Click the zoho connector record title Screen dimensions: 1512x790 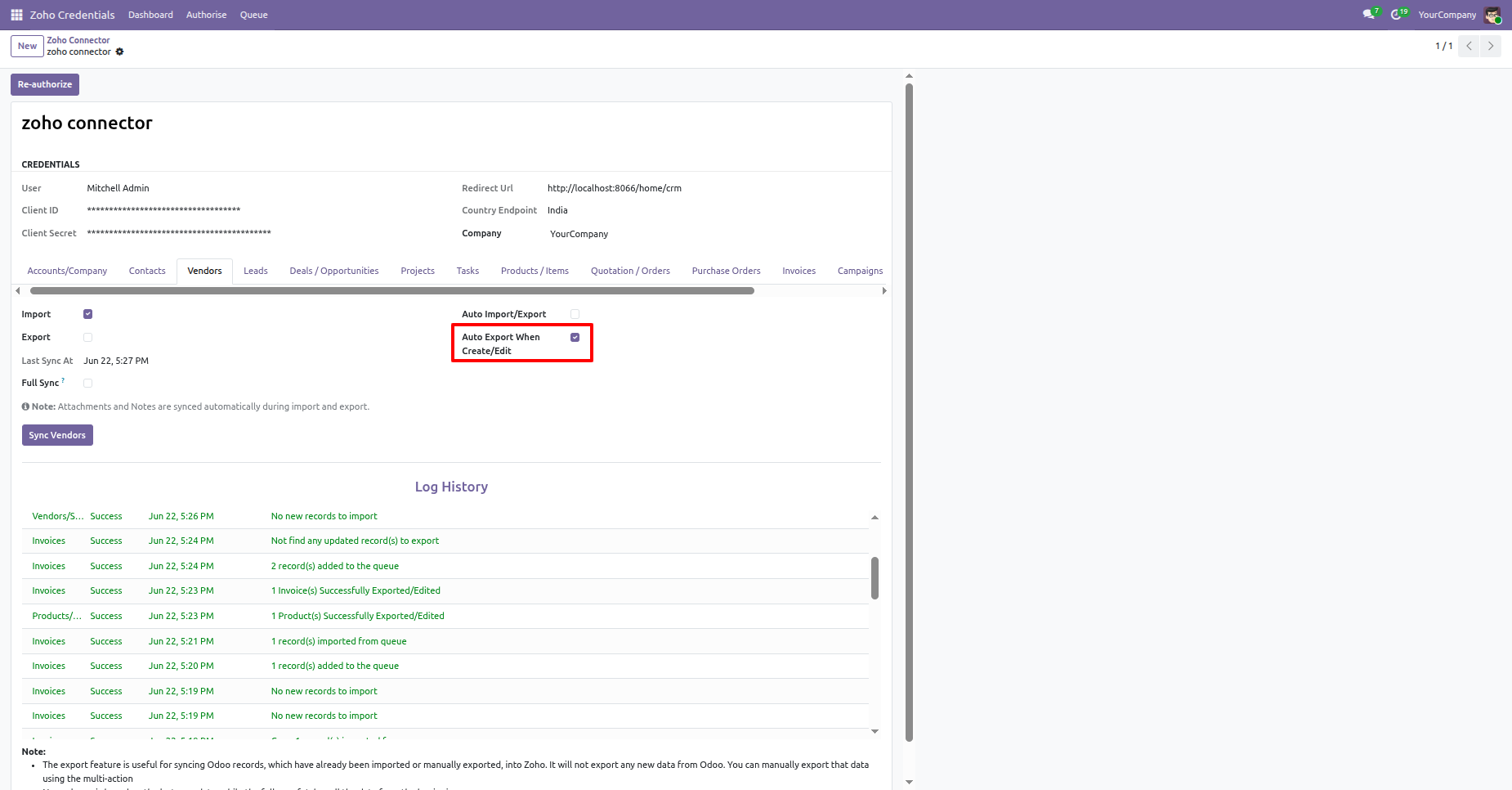[87, 123]
